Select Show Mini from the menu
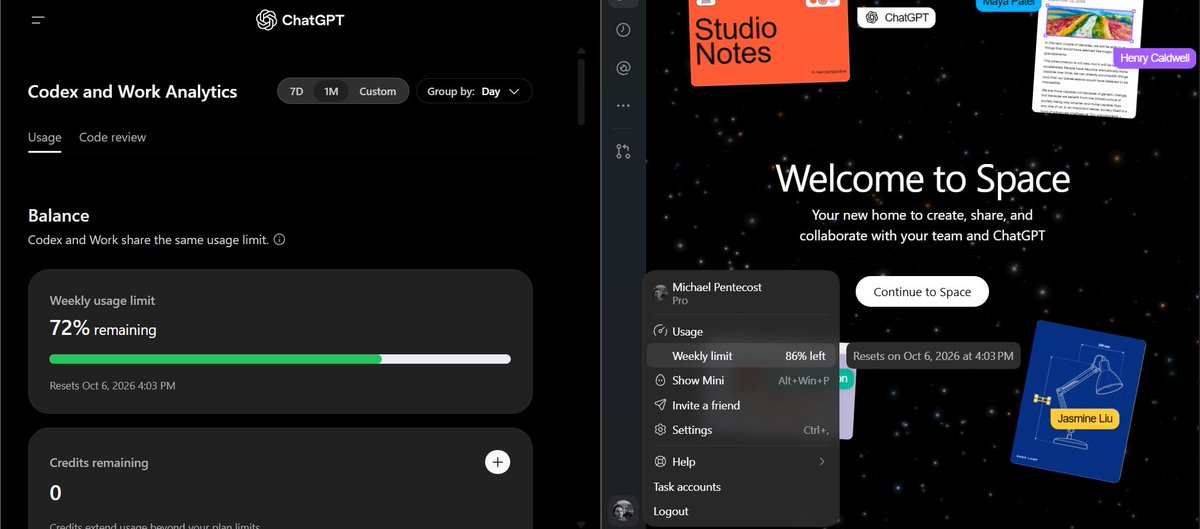Screen dimensions: 1200x529 [740, 380]
